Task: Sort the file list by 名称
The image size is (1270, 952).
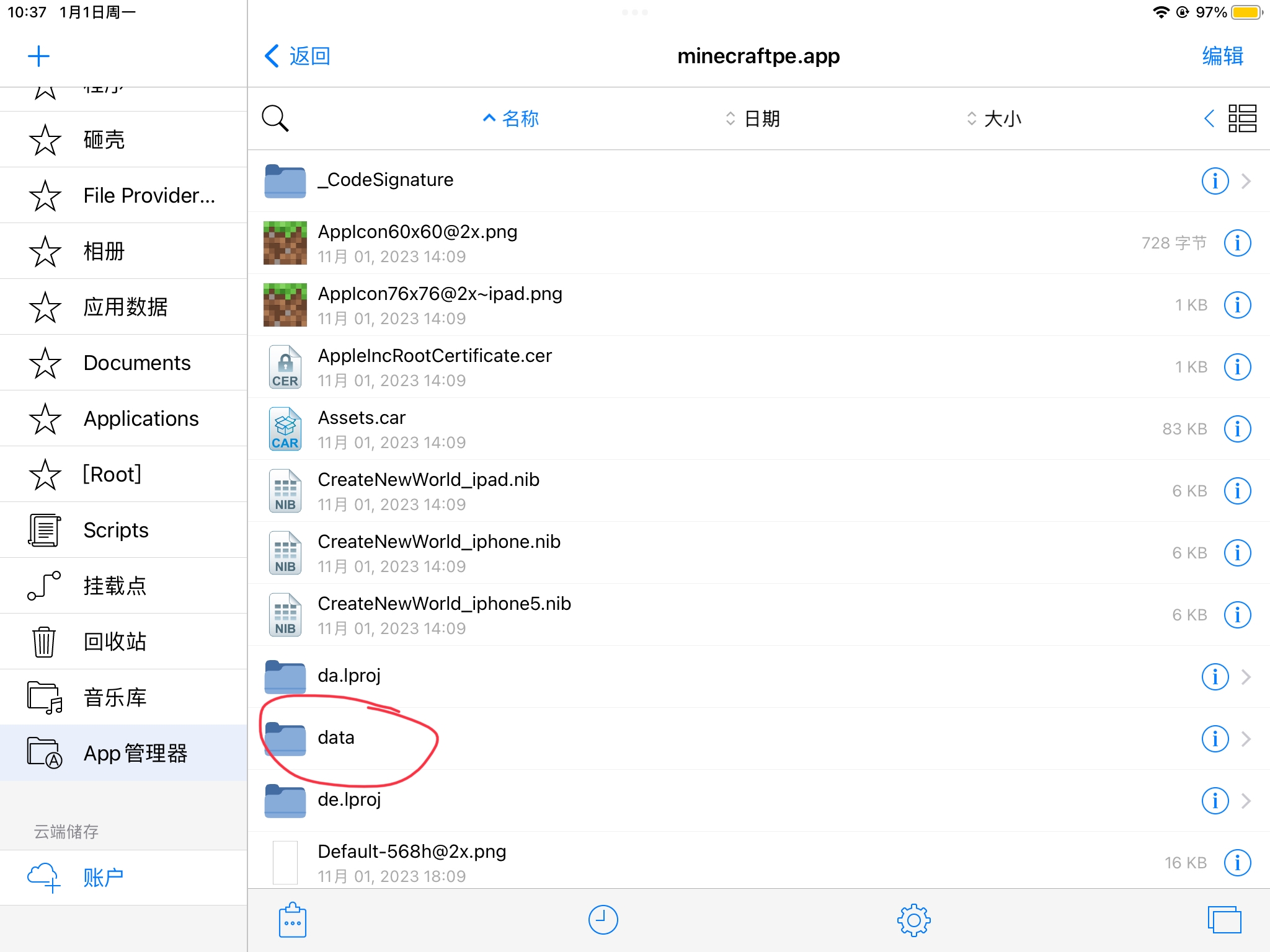Action: (511, 118)
